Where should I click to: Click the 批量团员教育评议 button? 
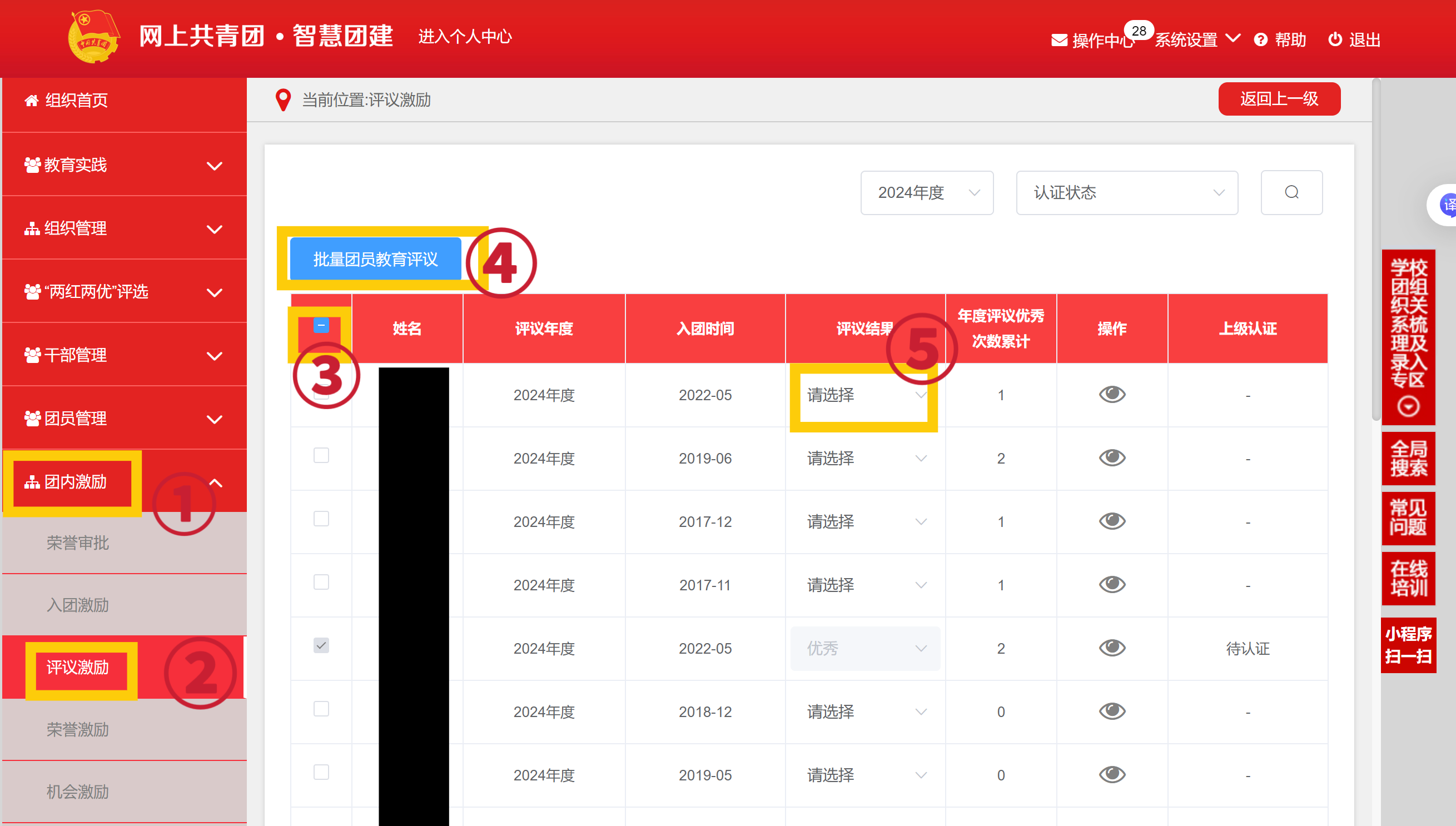[375, 259]
